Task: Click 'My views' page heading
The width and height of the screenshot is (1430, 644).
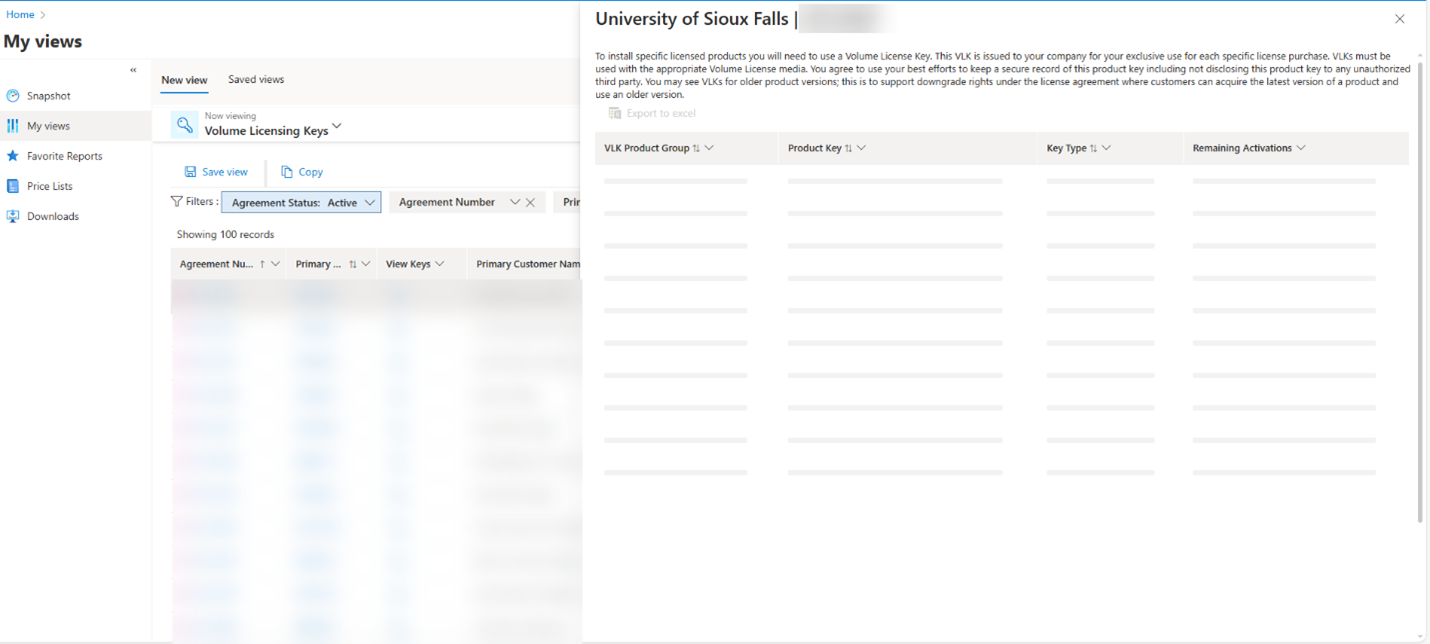Action: tap(43, 41)
